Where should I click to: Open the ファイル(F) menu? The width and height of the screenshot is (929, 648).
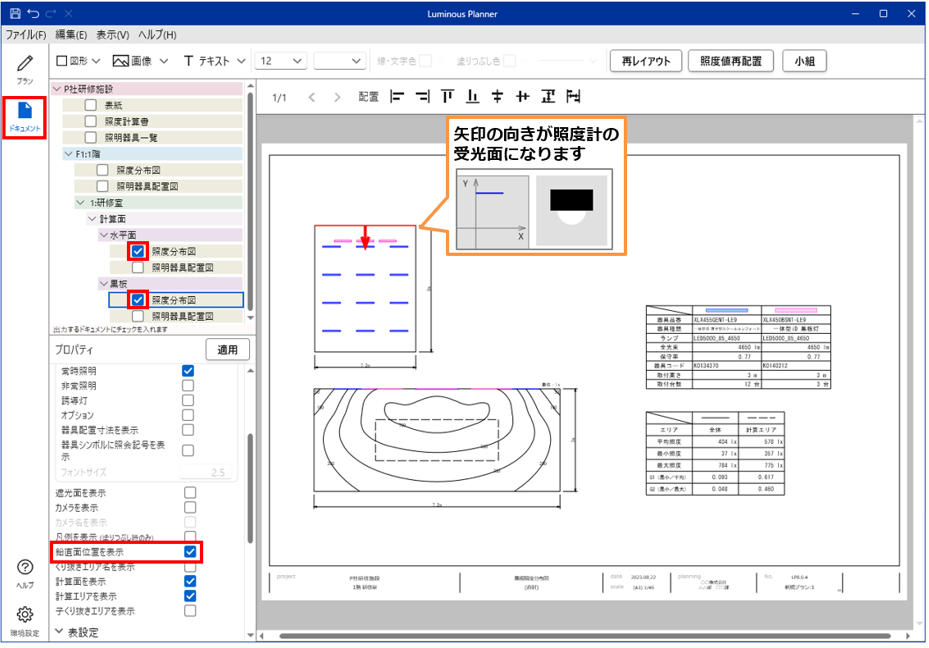tap(27, 35)
